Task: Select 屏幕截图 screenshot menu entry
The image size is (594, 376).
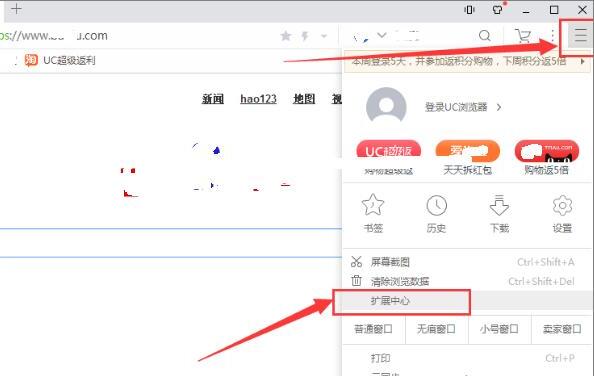Action: [x=468, y=262]
